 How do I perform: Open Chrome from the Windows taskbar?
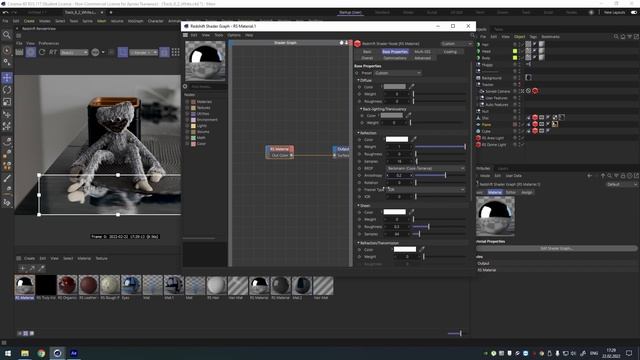tap(41, 353)
